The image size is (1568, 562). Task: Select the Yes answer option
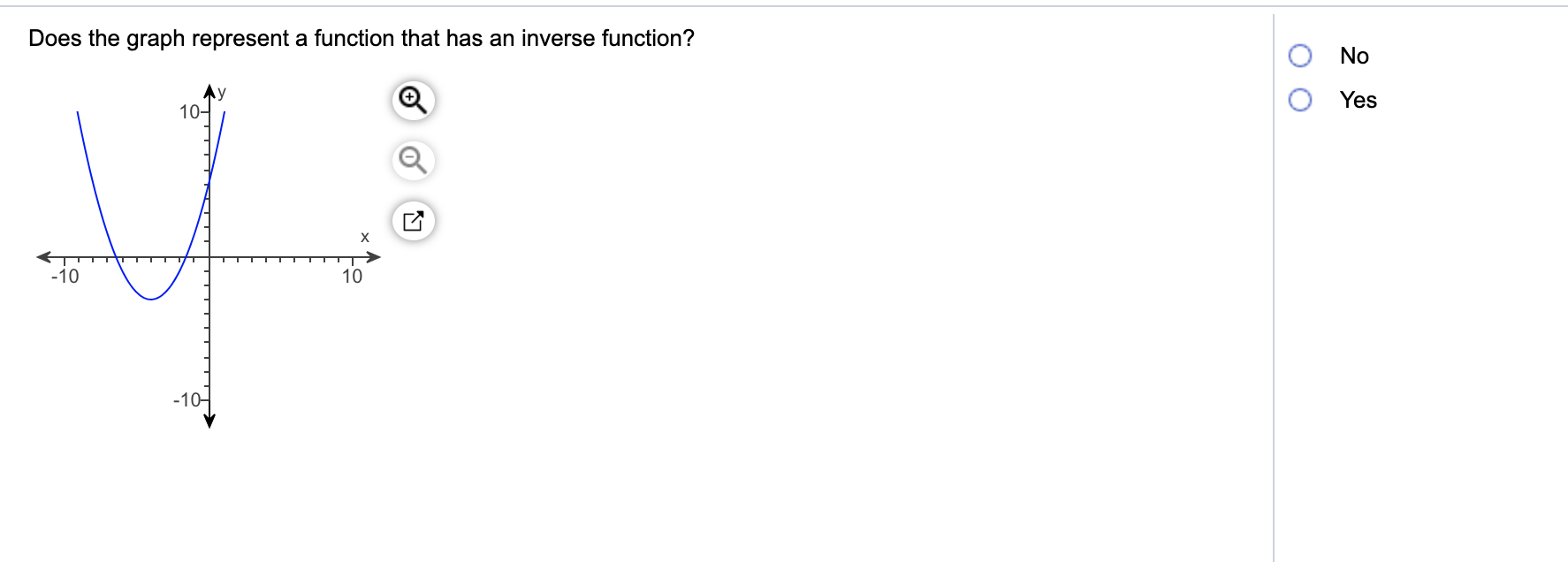[x=1299, y=100]
